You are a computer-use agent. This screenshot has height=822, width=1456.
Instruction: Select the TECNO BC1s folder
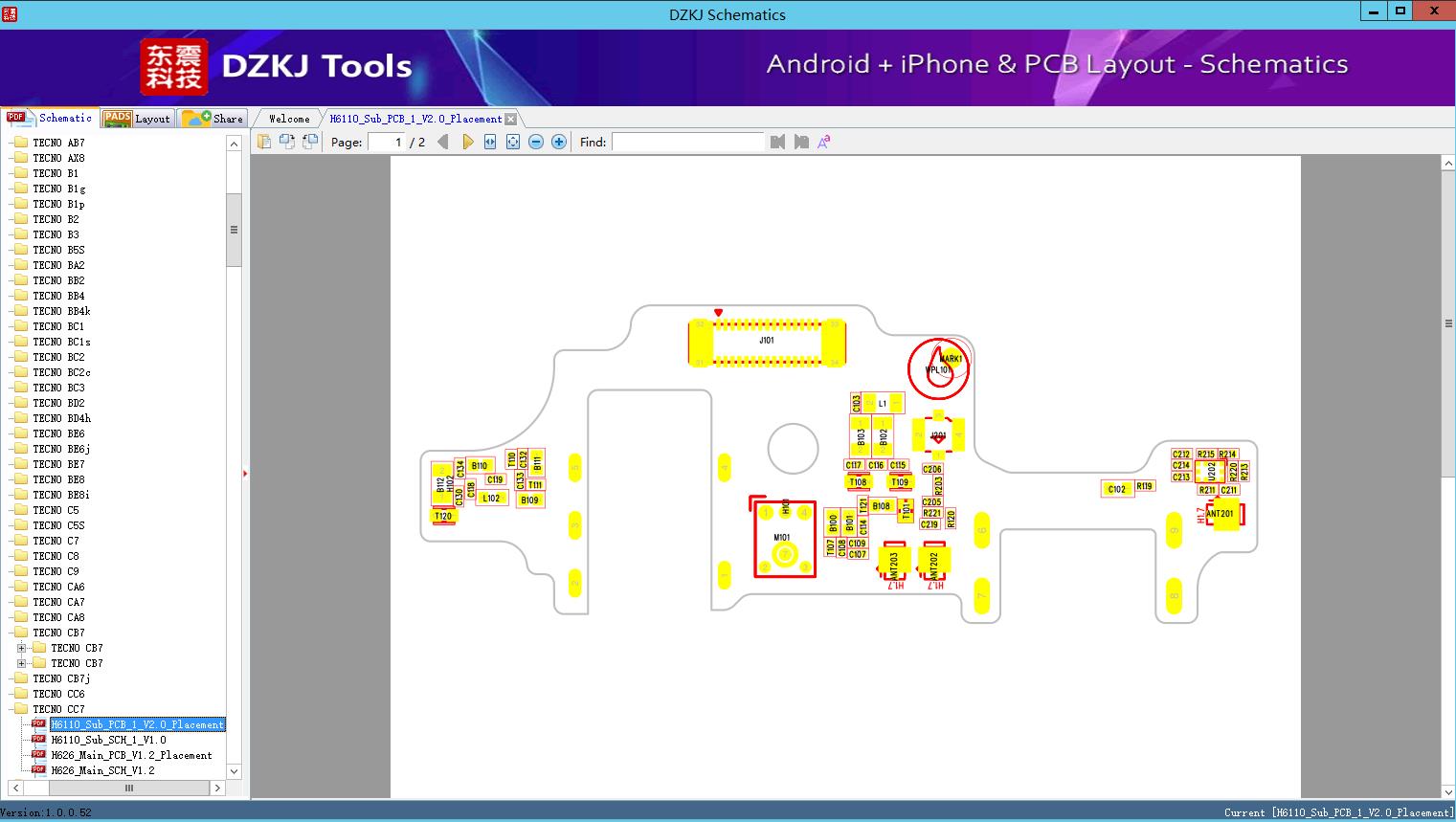coord(61,342)
